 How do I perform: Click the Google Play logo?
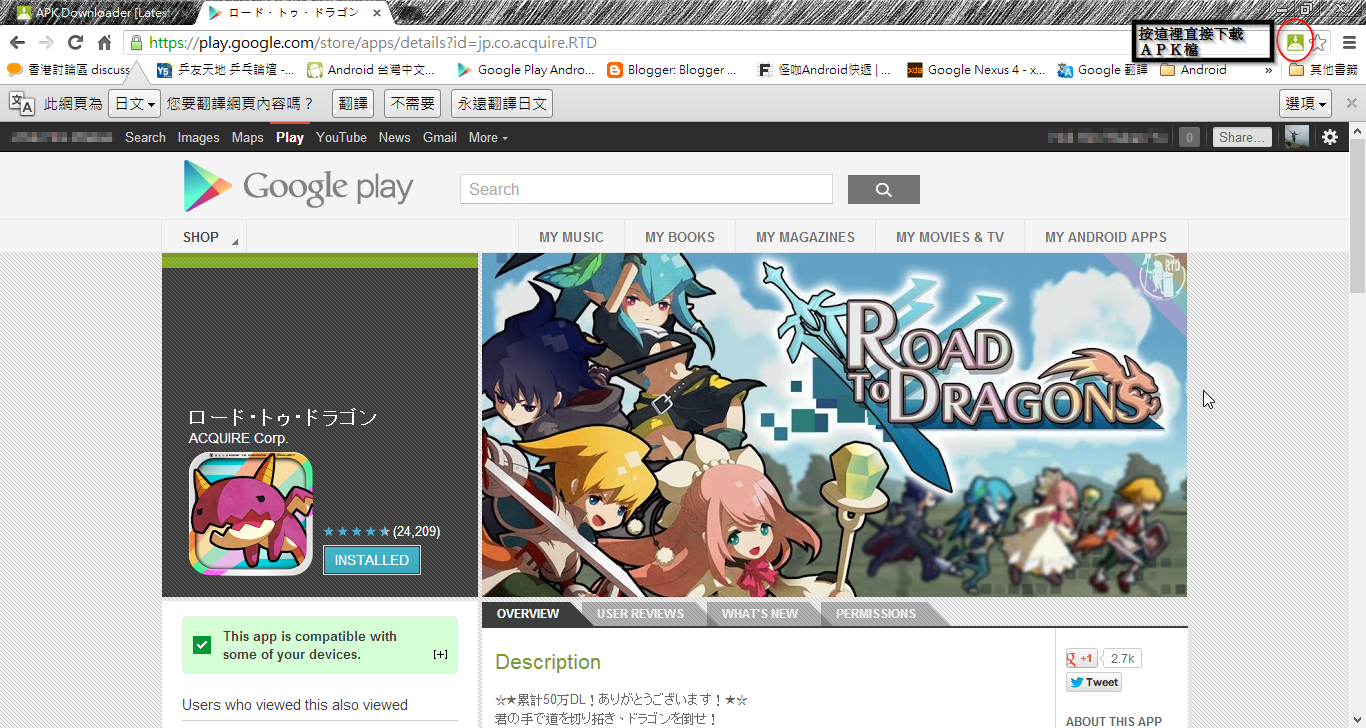click(x=298, y=187)
